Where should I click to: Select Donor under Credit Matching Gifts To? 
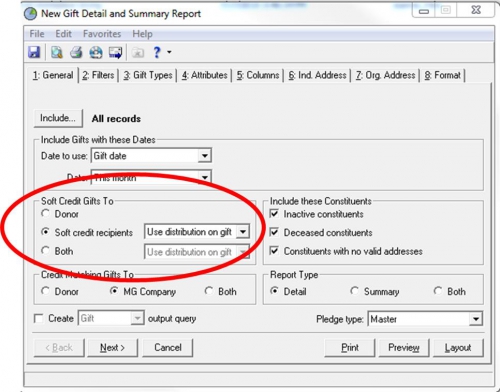tap(45, 291)
